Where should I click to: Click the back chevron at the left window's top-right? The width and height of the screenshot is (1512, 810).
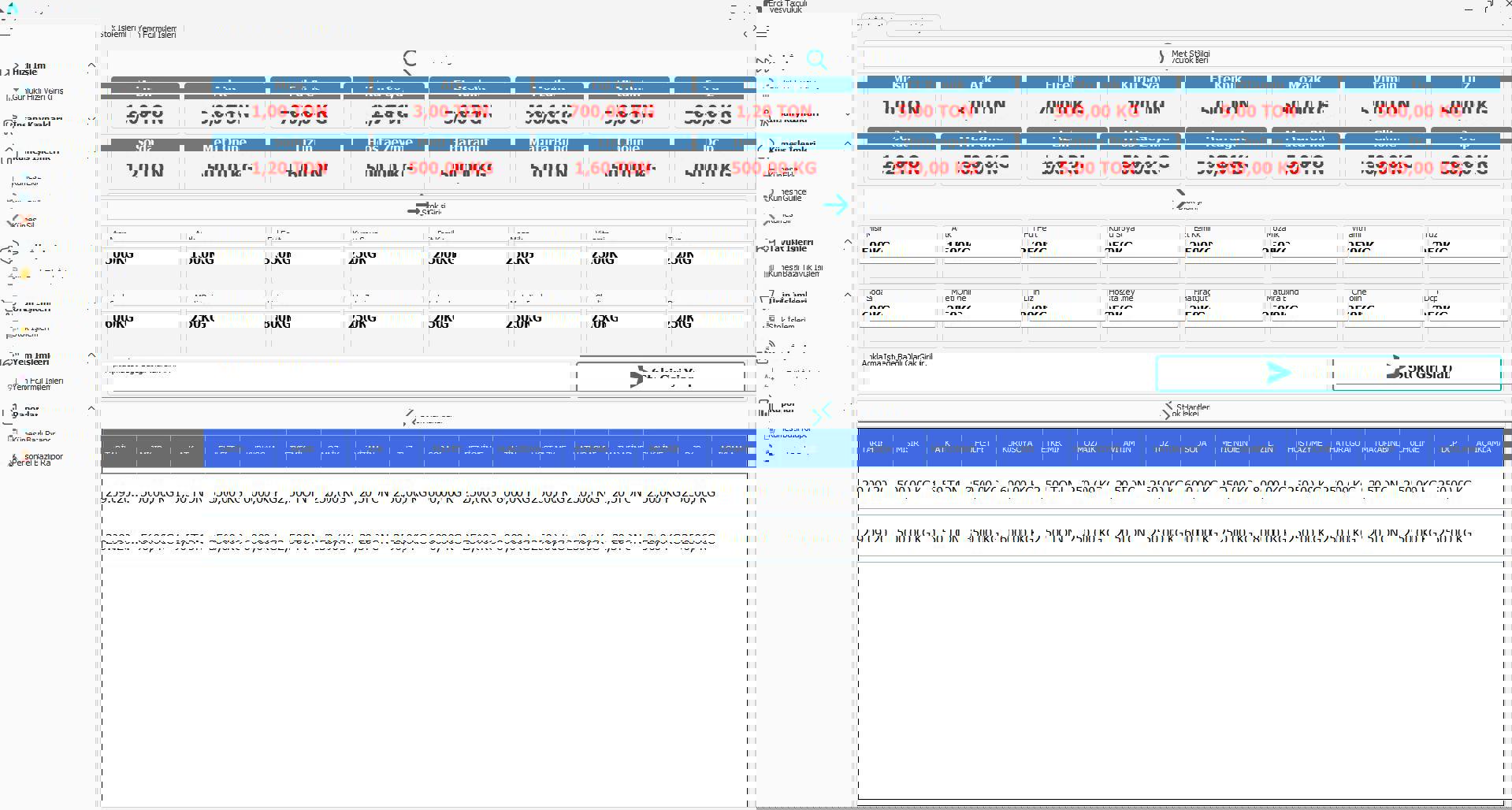[x=745, y=33]
